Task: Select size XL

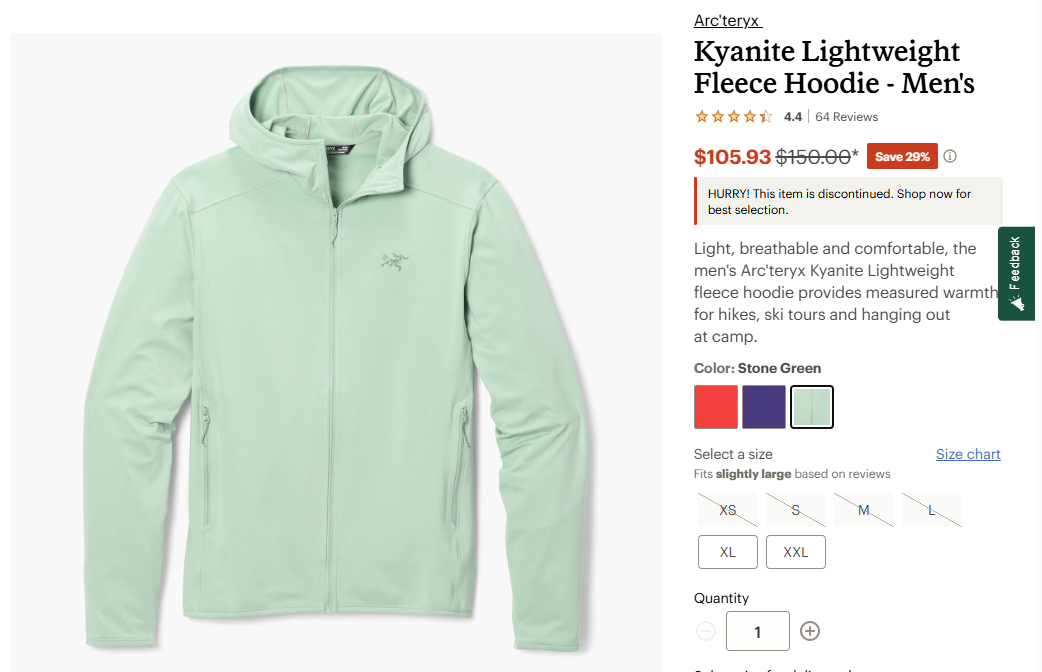Action: 728,552
